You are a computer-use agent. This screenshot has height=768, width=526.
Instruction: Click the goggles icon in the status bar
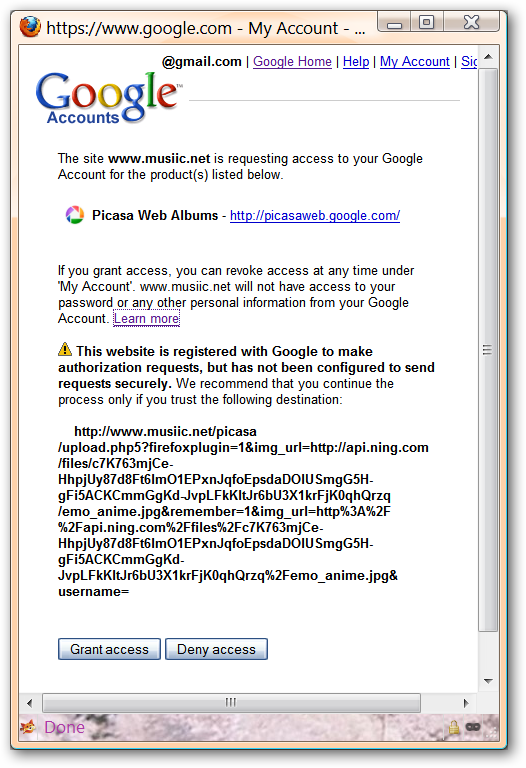coord(473,727)
